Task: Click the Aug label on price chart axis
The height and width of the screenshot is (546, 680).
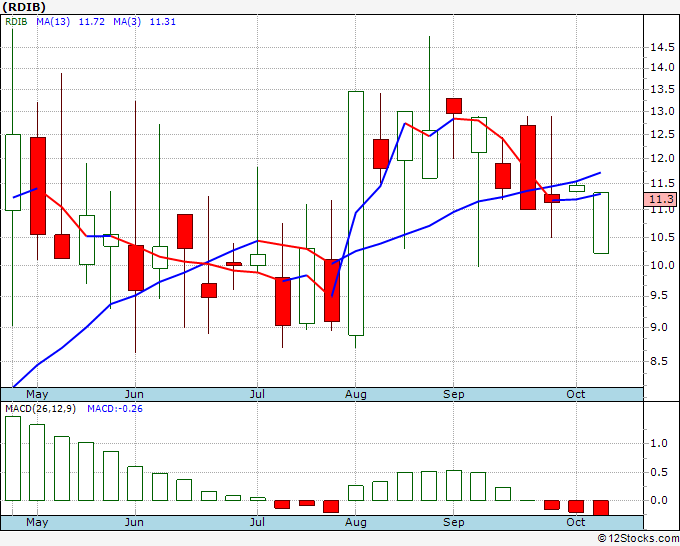Action: click(356, 394)
